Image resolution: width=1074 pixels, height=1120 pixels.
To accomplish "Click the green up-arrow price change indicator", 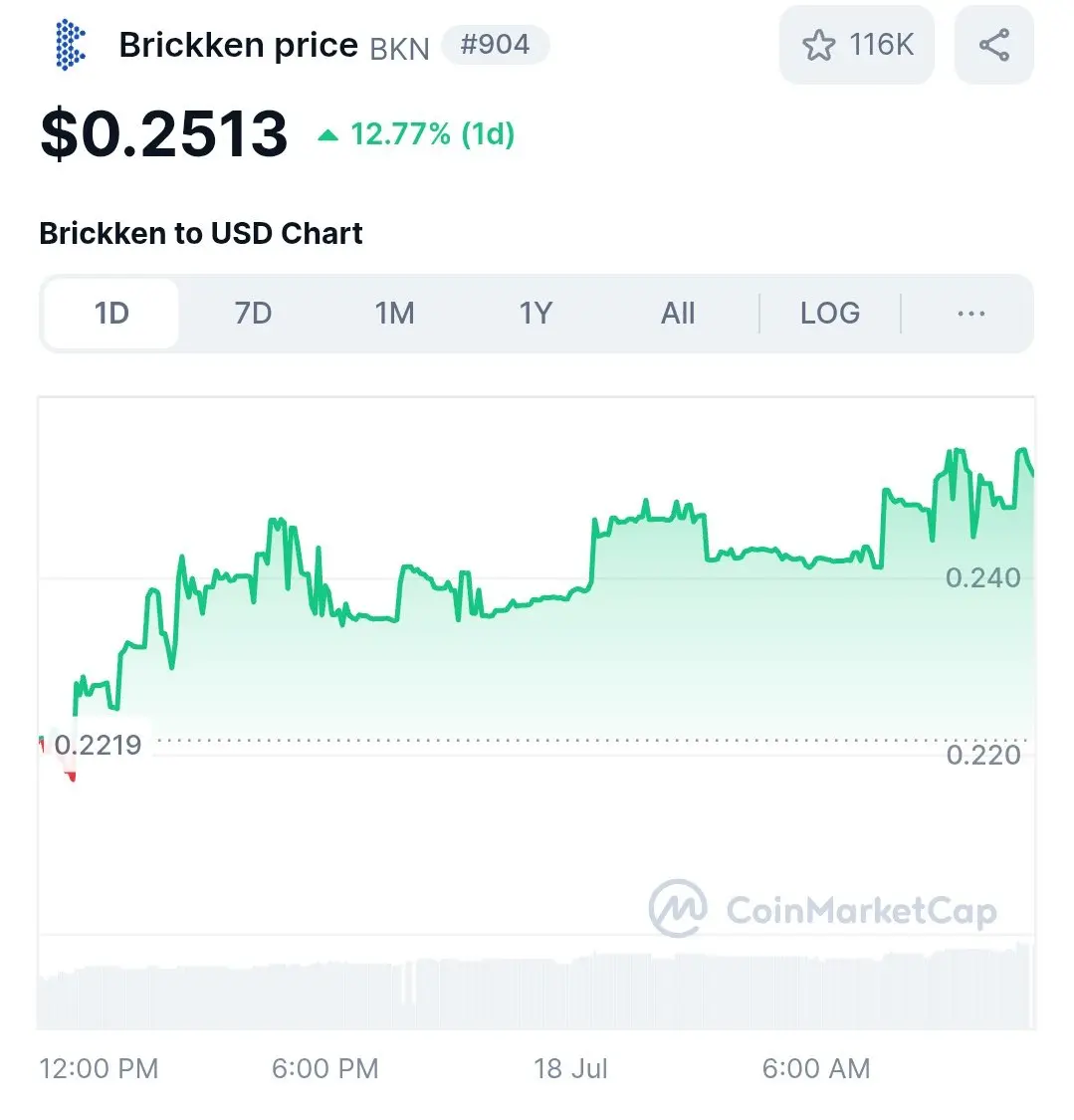I will (x=327, y=134).
